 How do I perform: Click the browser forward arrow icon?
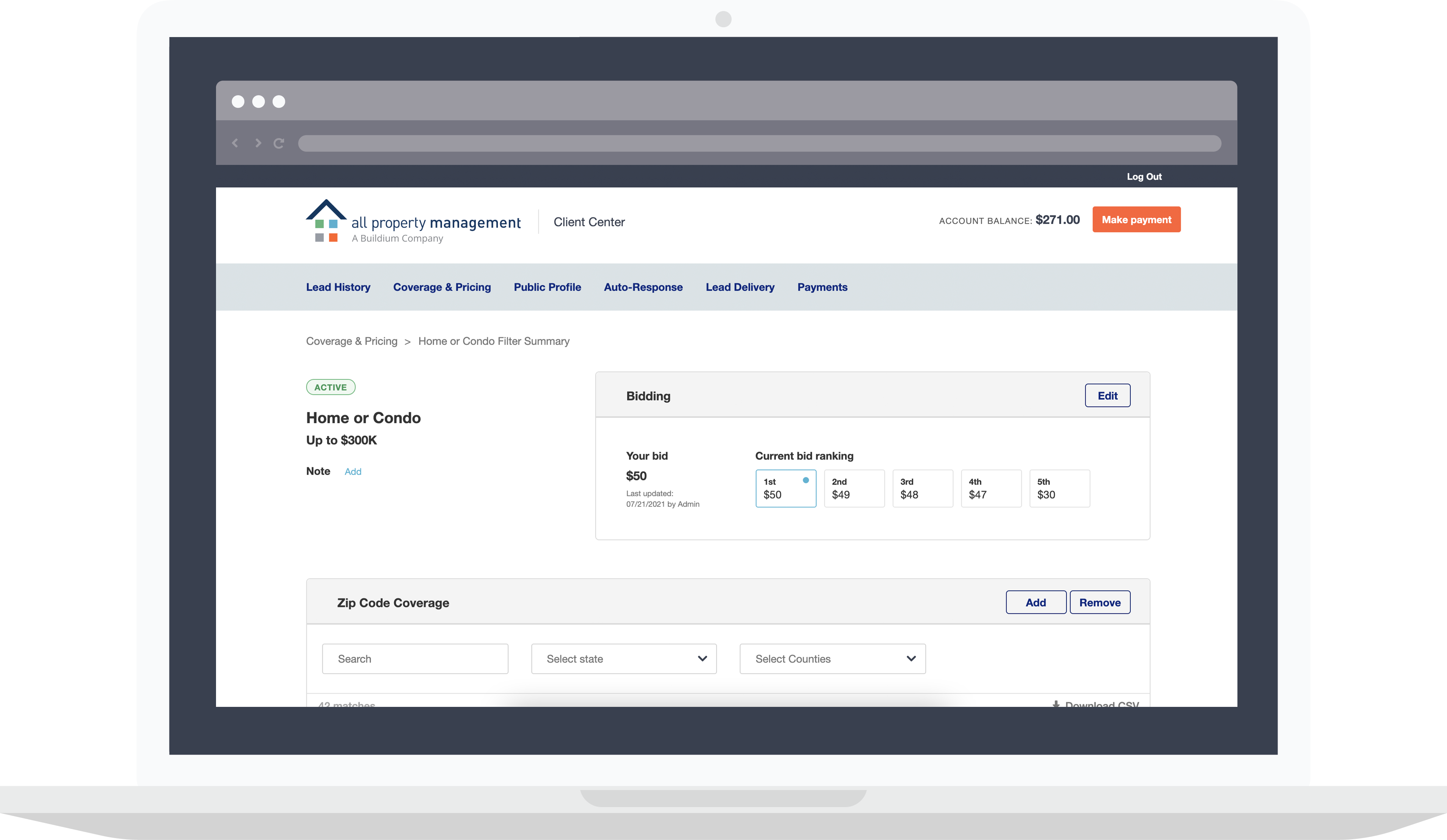click(x=258, y=143)
